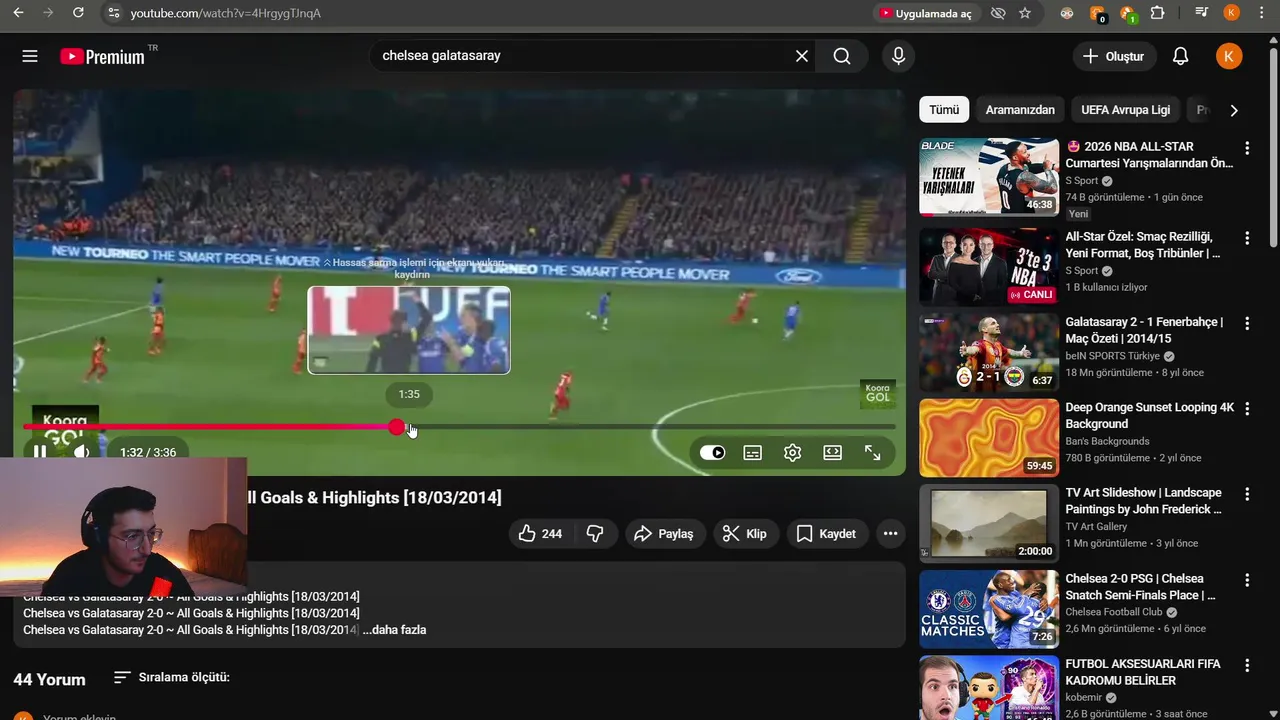Bookmark this page with the star icon
The width and height of the screenshot is (1280, 720).
[1025, 13]
